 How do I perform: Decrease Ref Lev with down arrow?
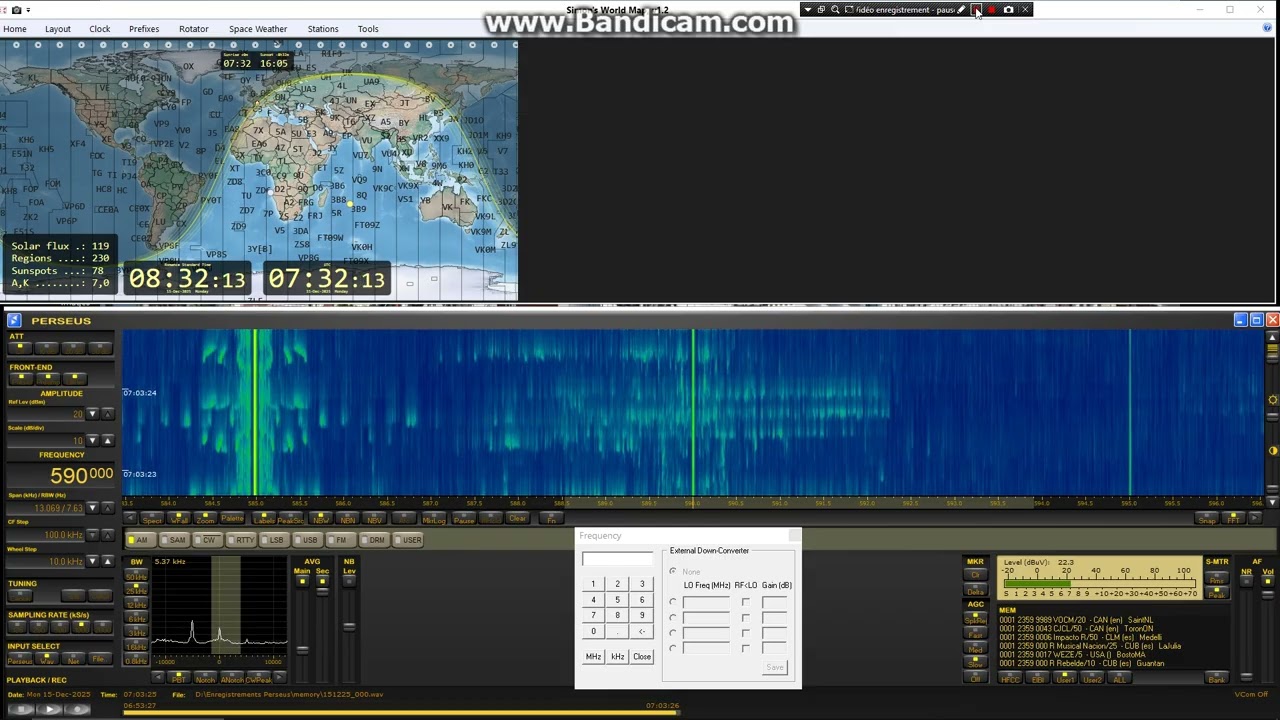coord(92,413)
